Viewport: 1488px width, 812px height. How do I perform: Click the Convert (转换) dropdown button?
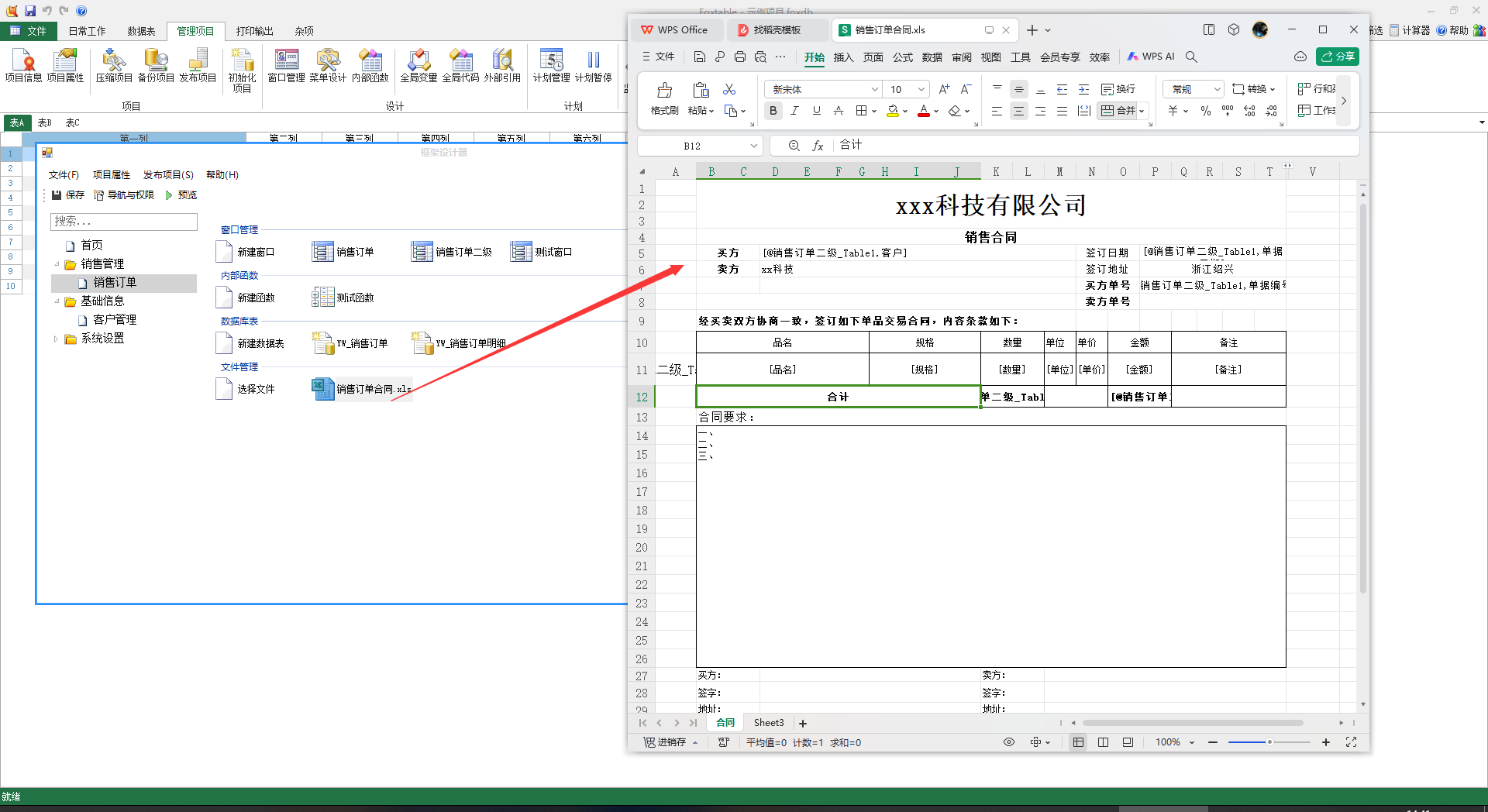point(1254,89)
